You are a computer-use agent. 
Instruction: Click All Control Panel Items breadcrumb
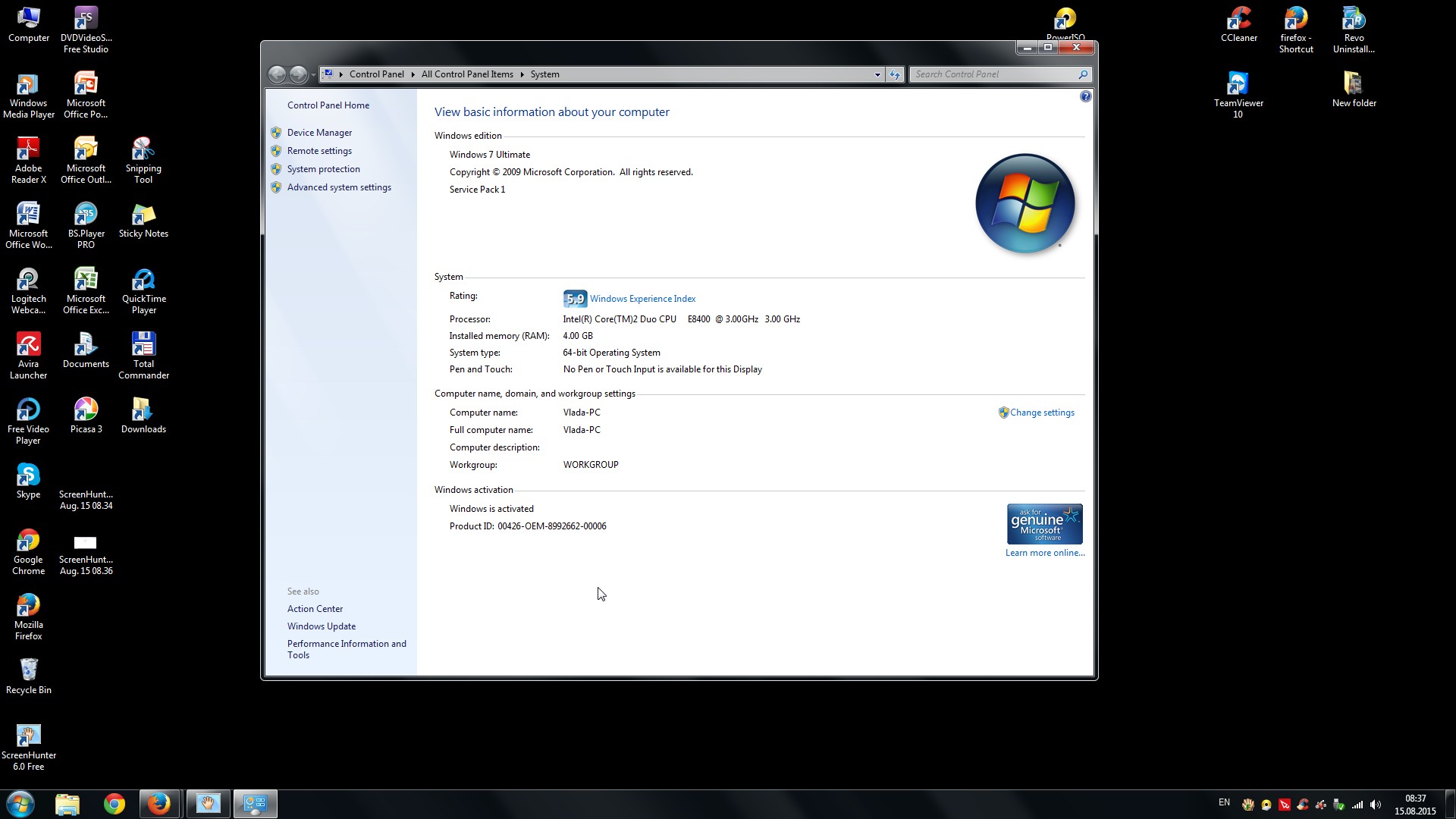pyautogui.click(x=467, y=74)
